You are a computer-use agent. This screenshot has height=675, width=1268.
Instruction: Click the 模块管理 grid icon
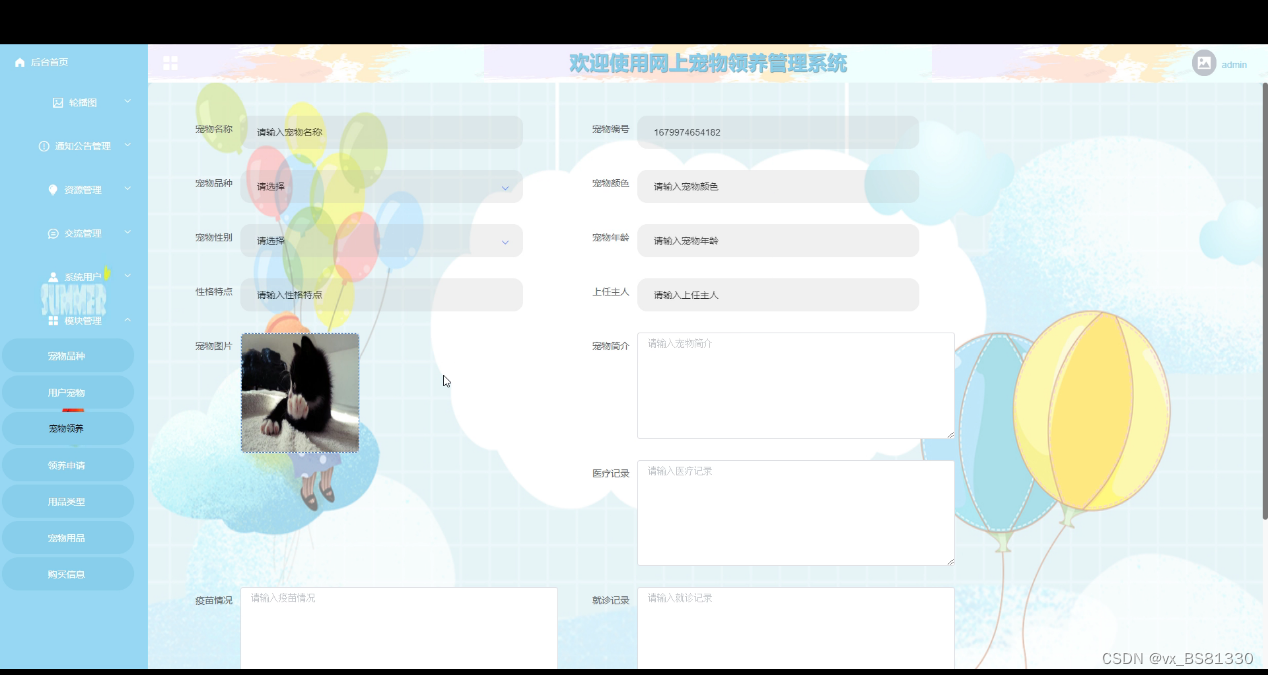click(x=53, y=321)
